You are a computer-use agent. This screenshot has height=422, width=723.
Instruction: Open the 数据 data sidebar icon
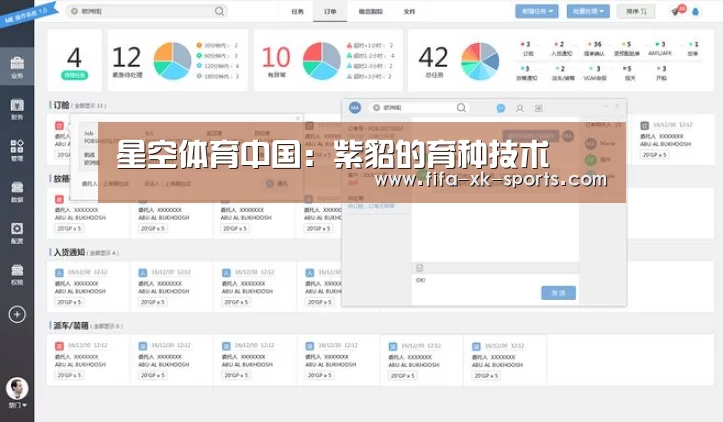click(17, 191)
